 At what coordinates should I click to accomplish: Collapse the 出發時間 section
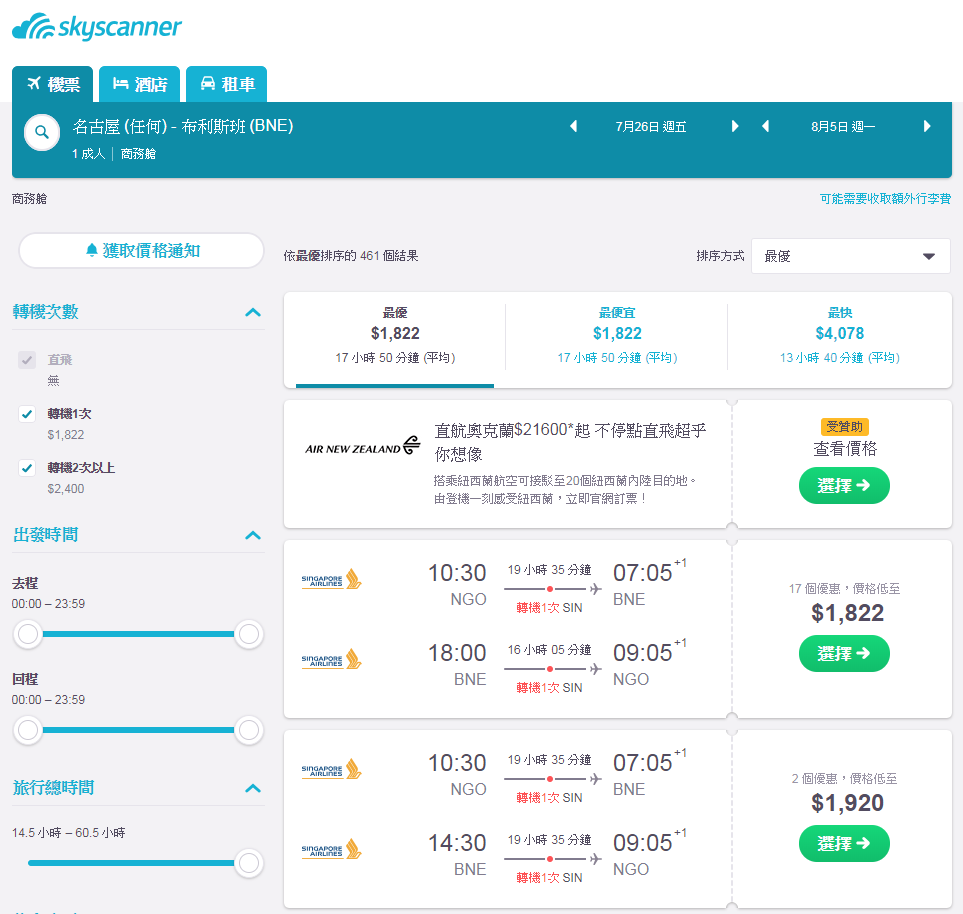[253, 535]
